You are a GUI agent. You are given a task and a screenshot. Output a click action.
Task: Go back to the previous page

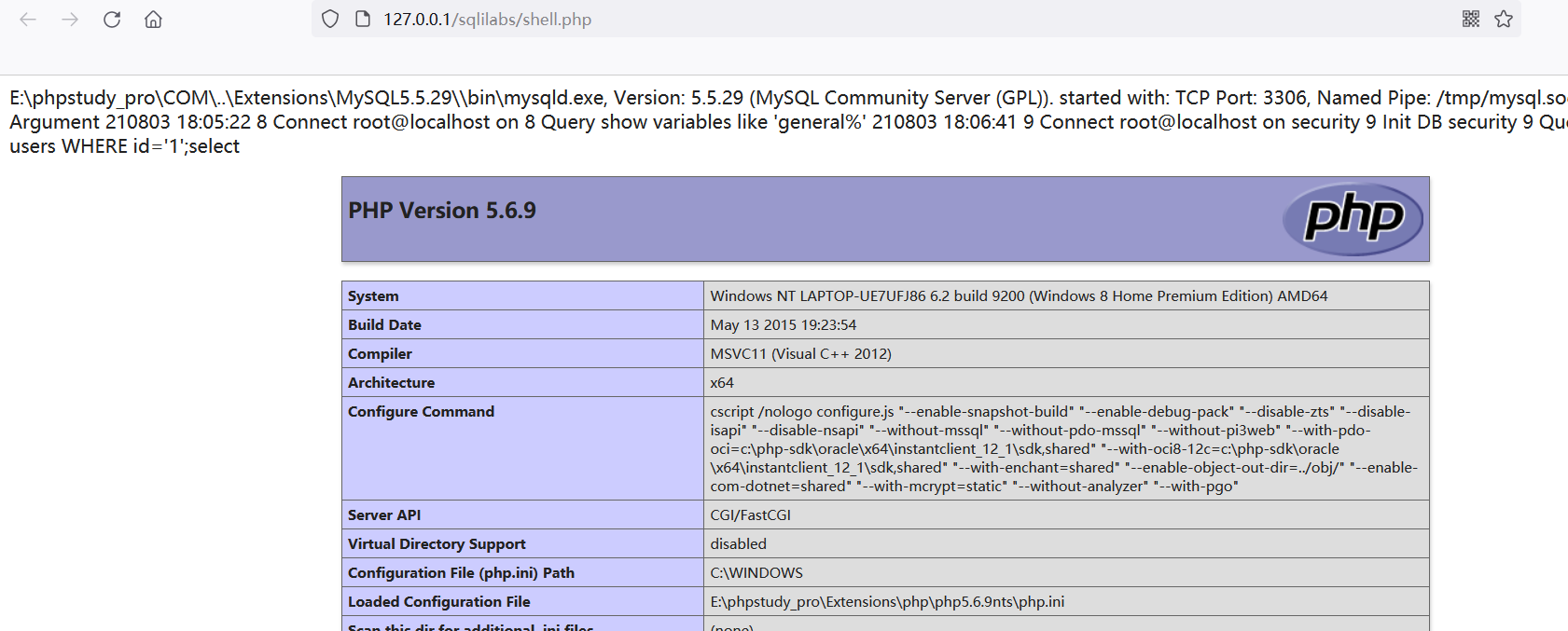[28, 20]
